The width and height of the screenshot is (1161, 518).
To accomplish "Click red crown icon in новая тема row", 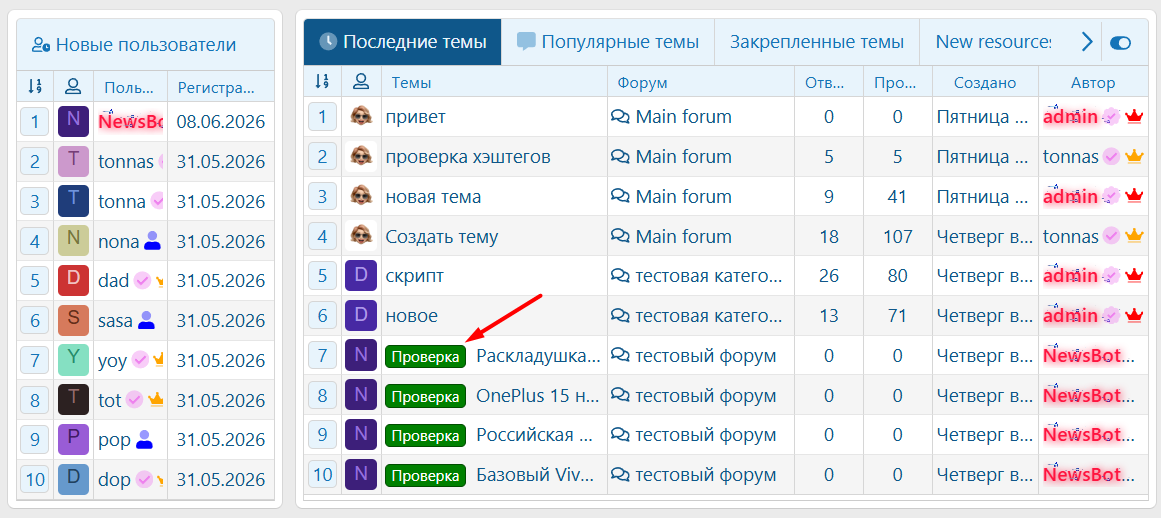I will [1134, 196].
